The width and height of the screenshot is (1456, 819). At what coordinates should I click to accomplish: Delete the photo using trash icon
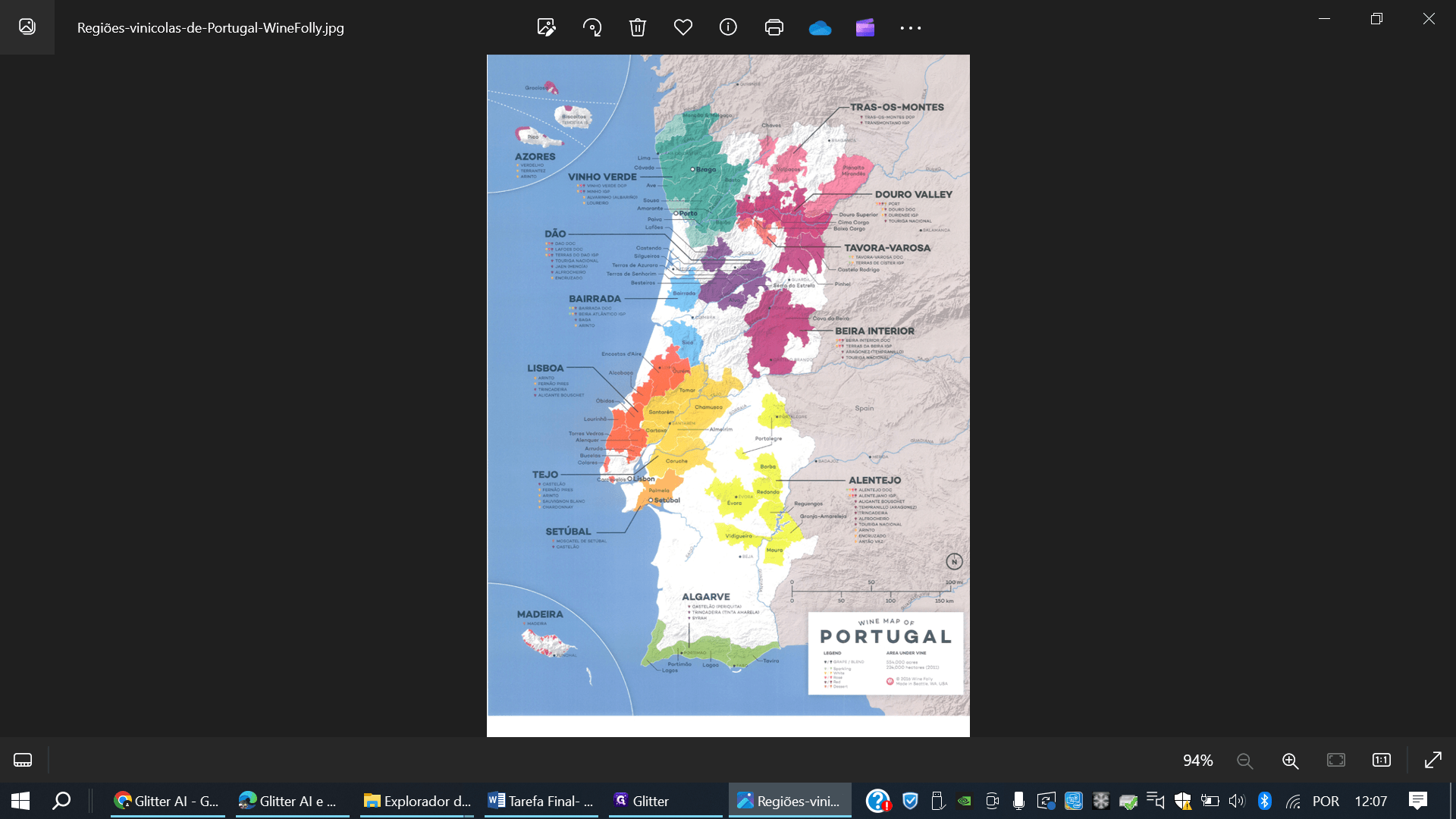(x=638, y=27)
